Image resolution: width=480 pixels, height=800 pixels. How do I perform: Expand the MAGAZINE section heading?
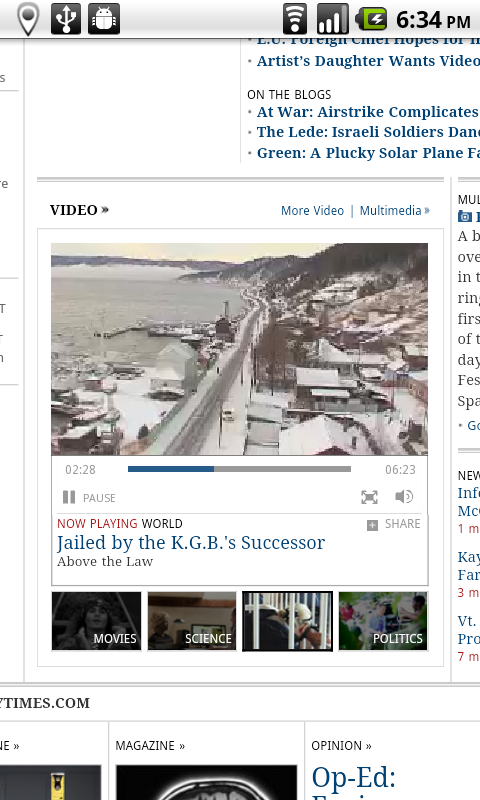point(150,745)
